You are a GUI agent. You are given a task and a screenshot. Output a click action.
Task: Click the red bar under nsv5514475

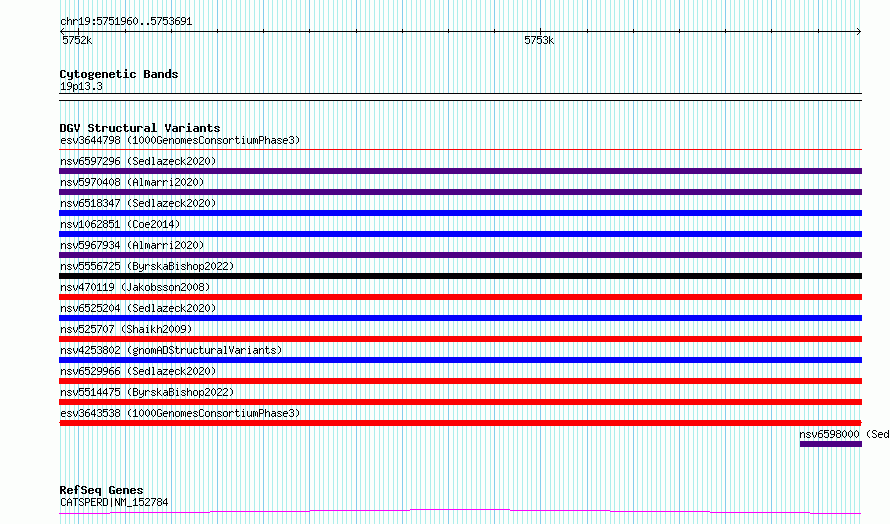(x=460, y=402)
